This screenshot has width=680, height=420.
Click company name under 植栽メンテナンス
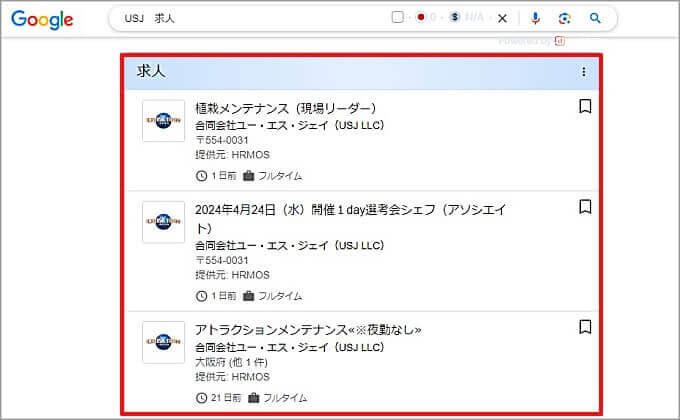[290, 125]
